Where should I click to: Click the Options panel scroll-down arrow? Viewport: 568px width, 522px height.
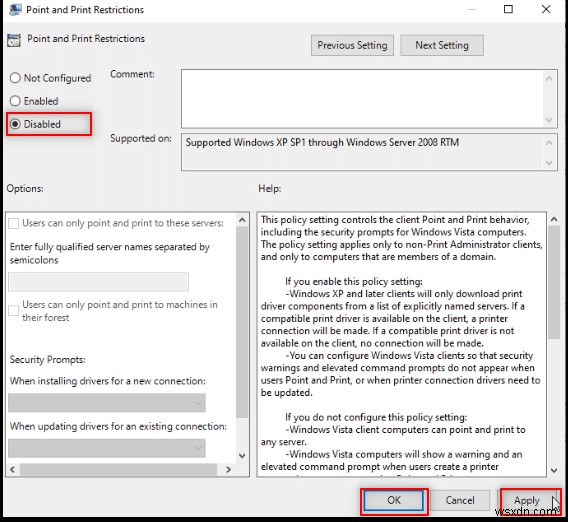click(242, 456)
